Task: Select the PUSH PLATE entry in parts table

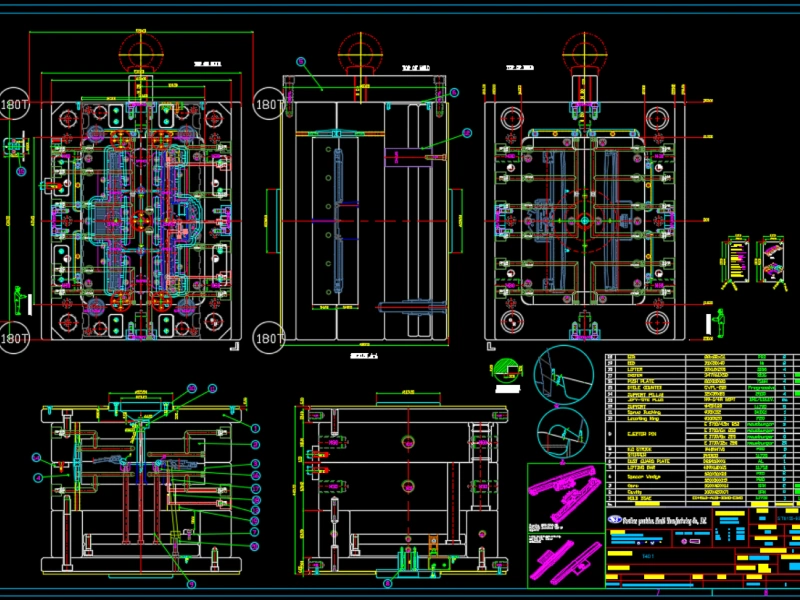Action: 640,381
